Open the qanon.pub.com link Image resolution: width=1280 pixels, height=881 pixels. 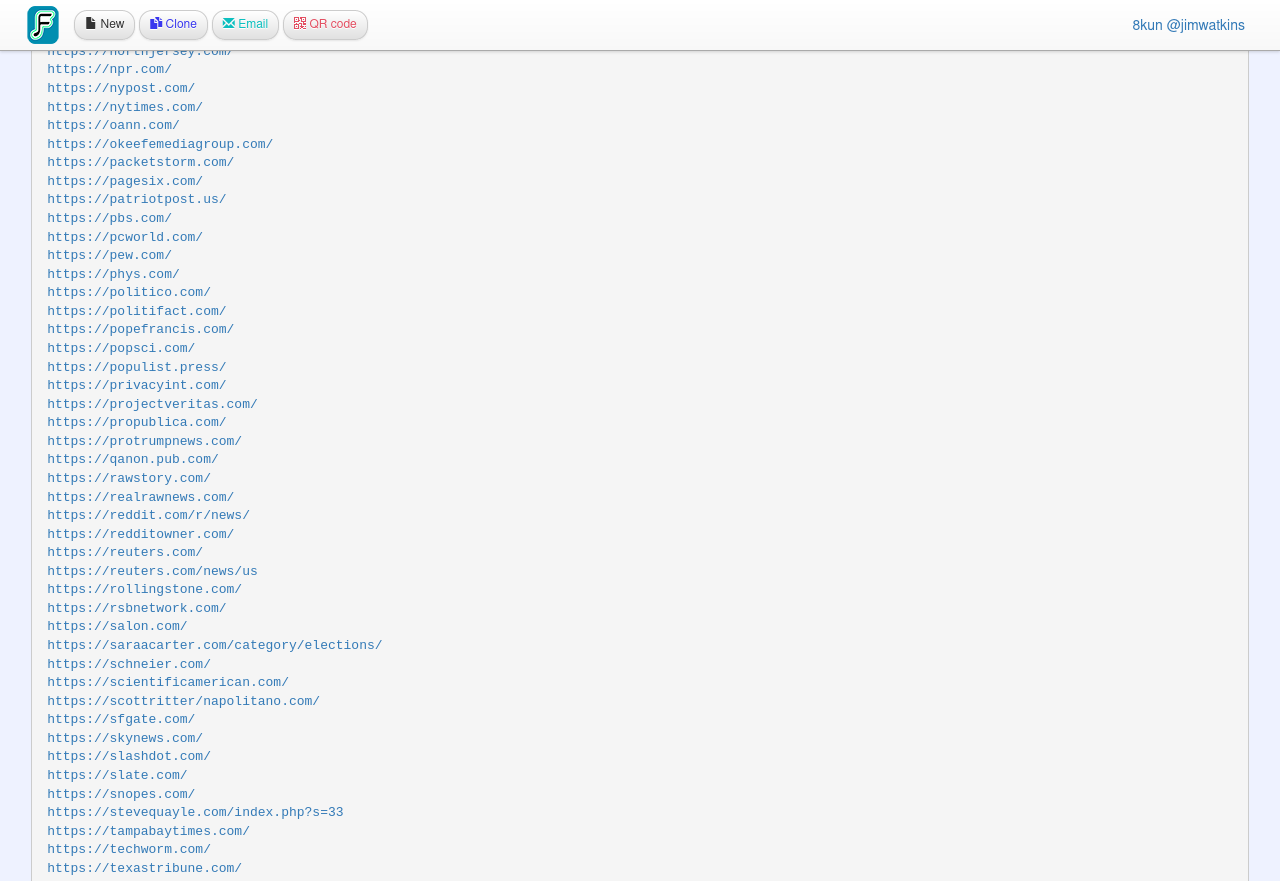coord(133,460)
